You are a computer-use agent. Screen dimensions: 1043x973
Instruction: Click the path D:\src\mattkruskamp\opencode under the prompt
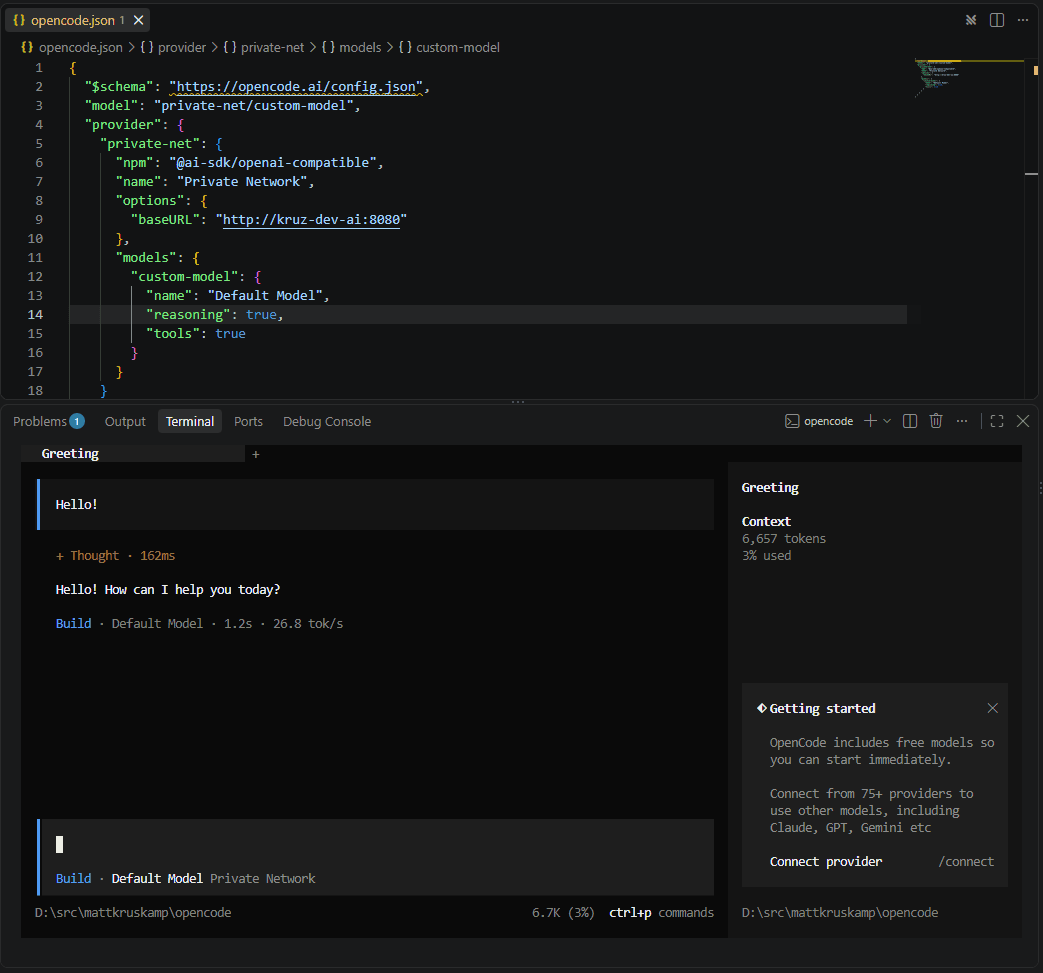(x=133, y=912)
